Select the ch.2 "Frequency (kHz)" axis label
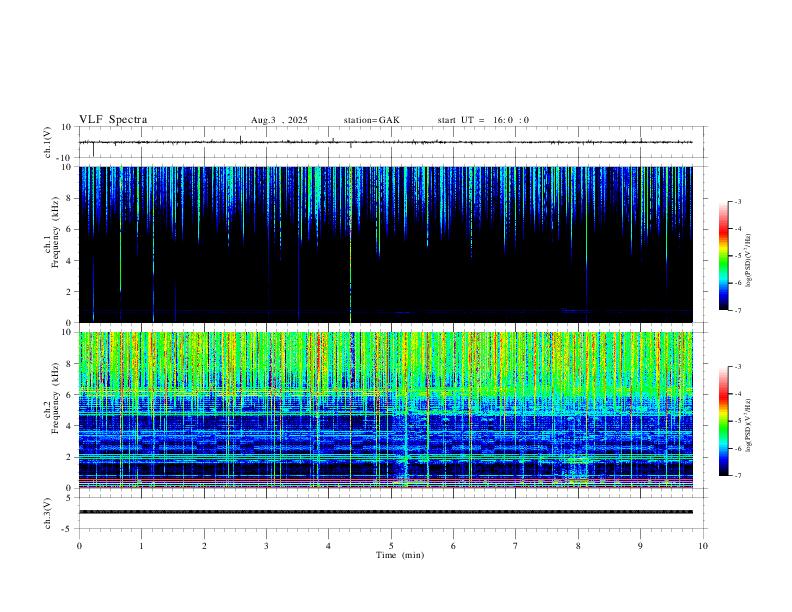This screenshot has width=792, height=612. tap(56, 398)
